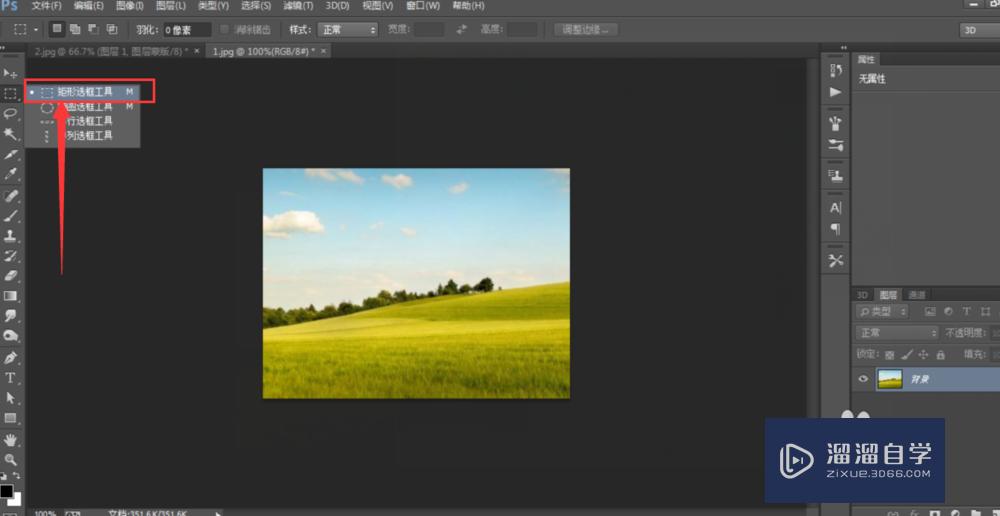Open the Brush Presets panel icon
This screenshot has width=1000, height=516.
[835, 123]
